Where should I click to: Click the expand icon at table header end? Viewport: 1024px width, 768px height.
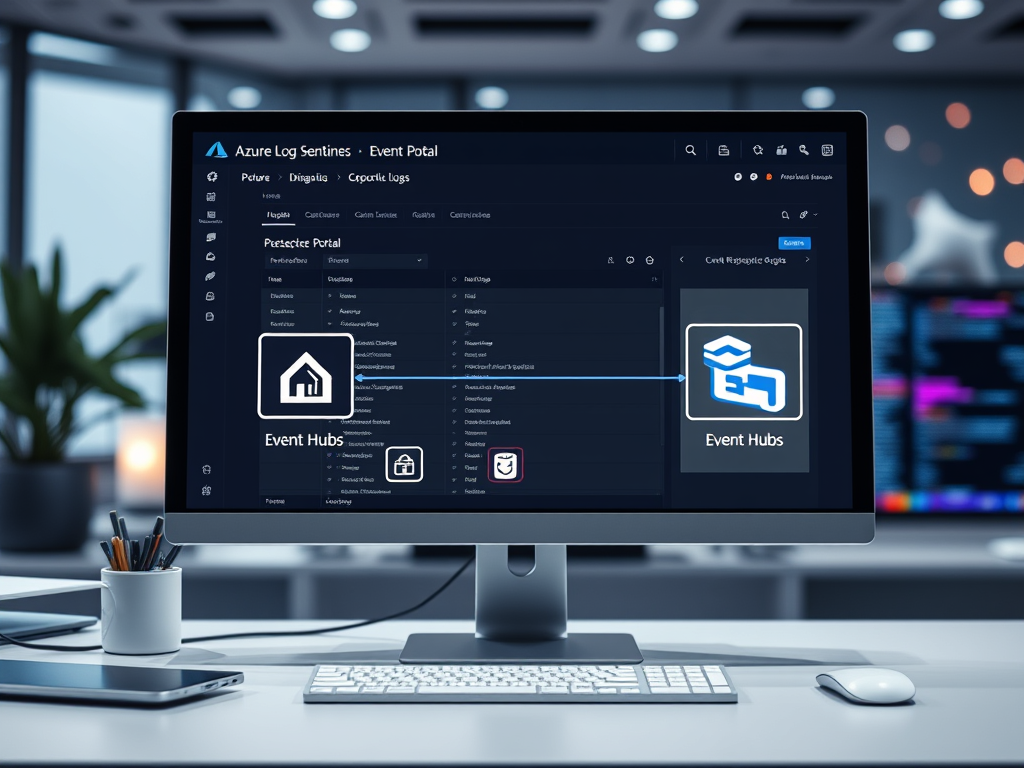click(x=654, y=279)
